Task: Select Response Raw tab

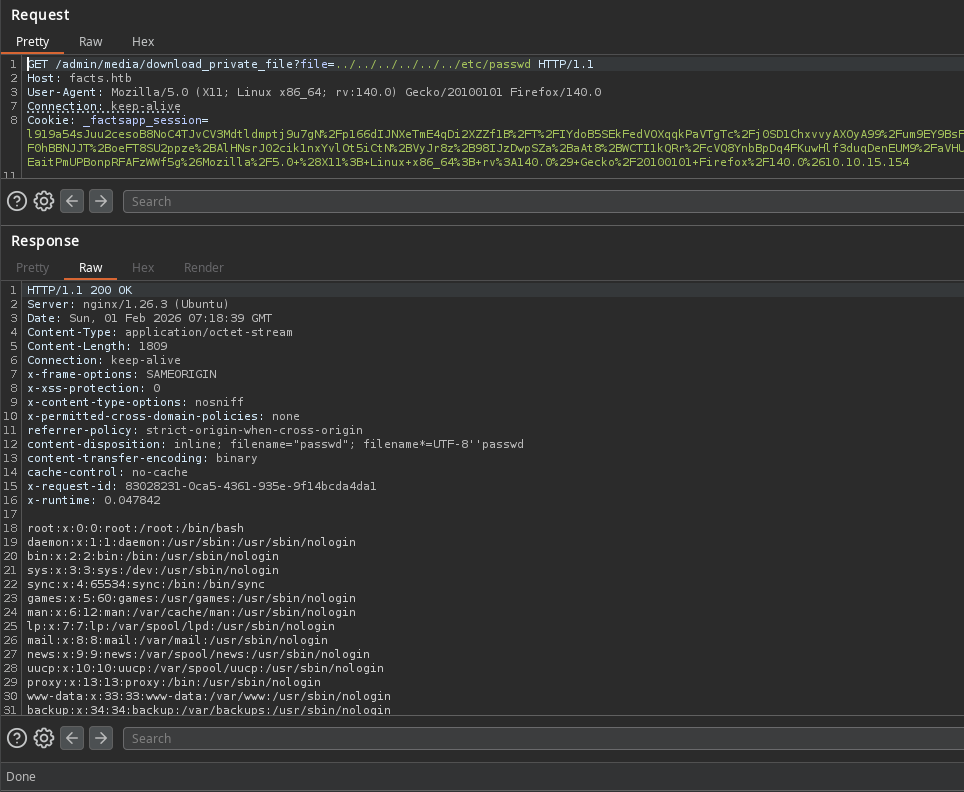Action: pos(90,267)
